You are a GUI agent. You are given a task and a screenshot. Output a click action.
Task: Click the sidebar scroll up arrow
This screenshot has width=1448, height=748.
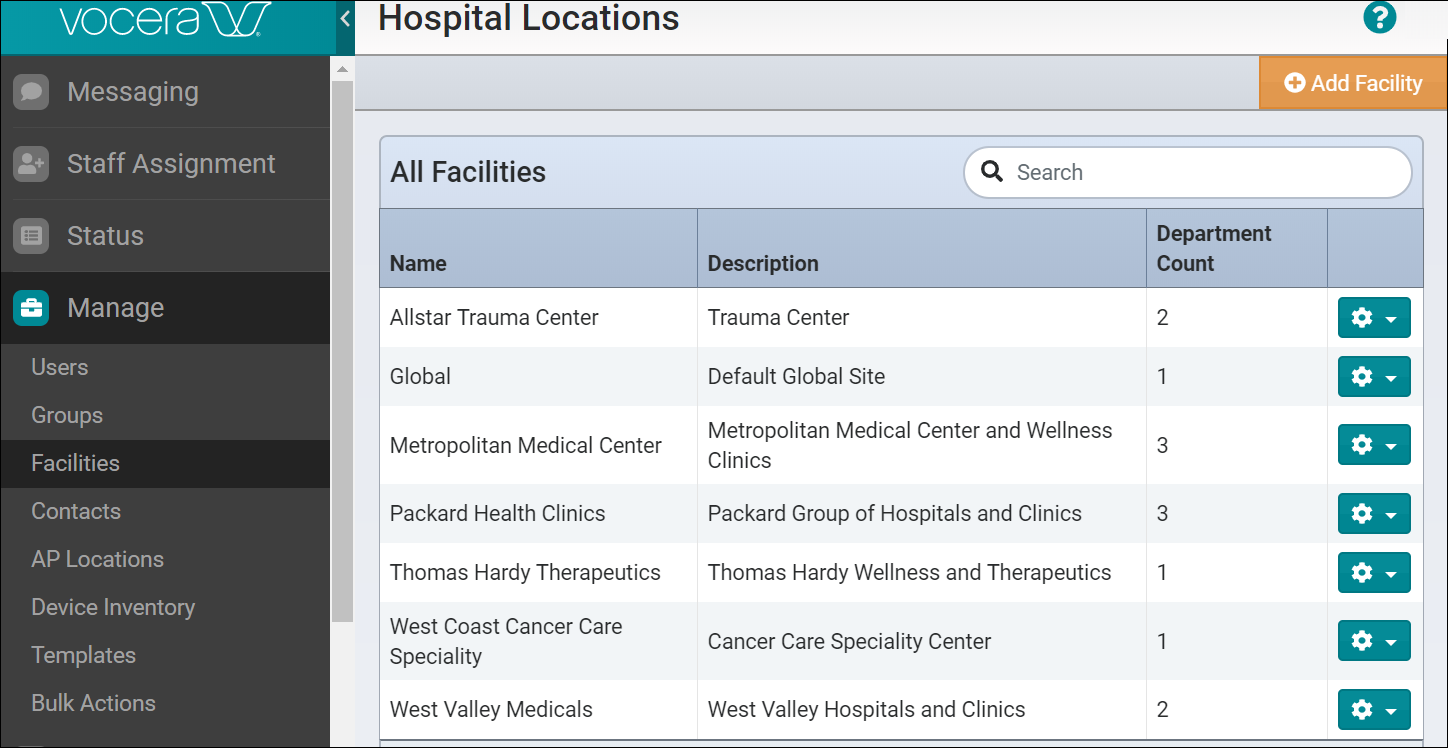(x=342, y=69)
